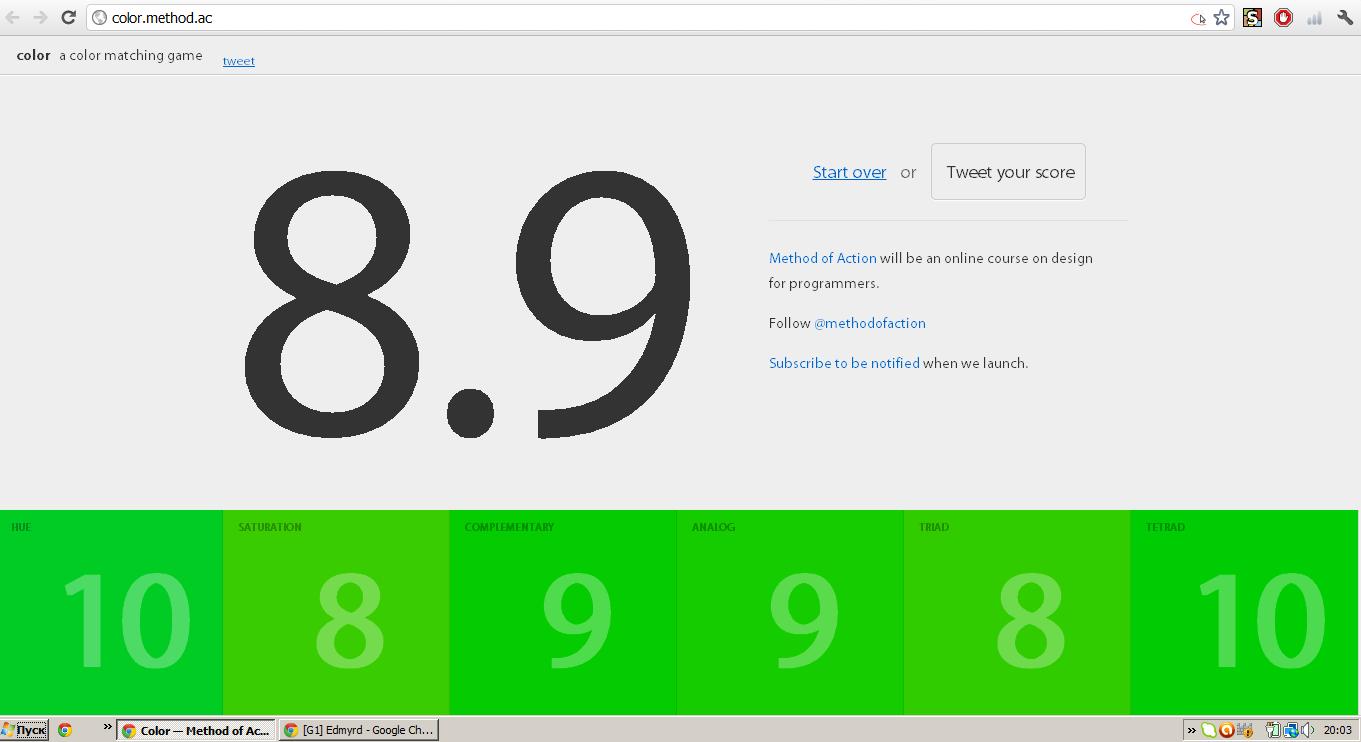Open the Method of Action link
This screenshot has width=1361, height=742.
(822, 258)
